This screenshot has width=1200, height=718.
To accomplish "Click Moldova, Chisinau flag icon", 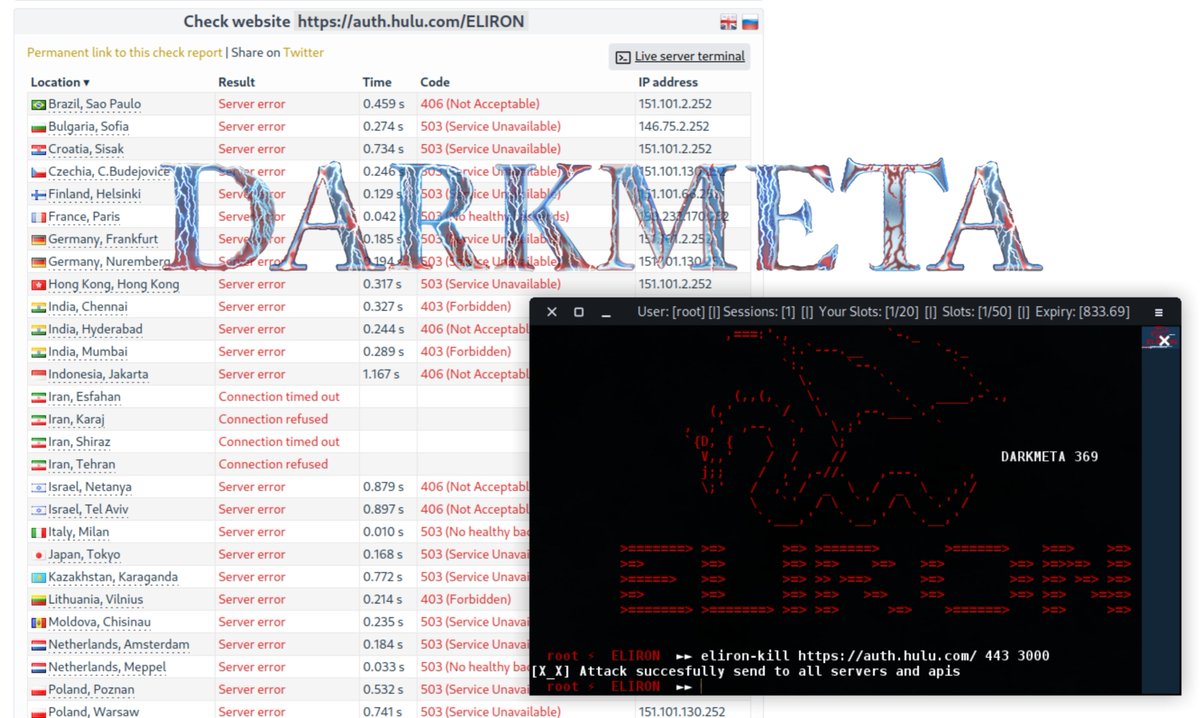I will point(38,622).
